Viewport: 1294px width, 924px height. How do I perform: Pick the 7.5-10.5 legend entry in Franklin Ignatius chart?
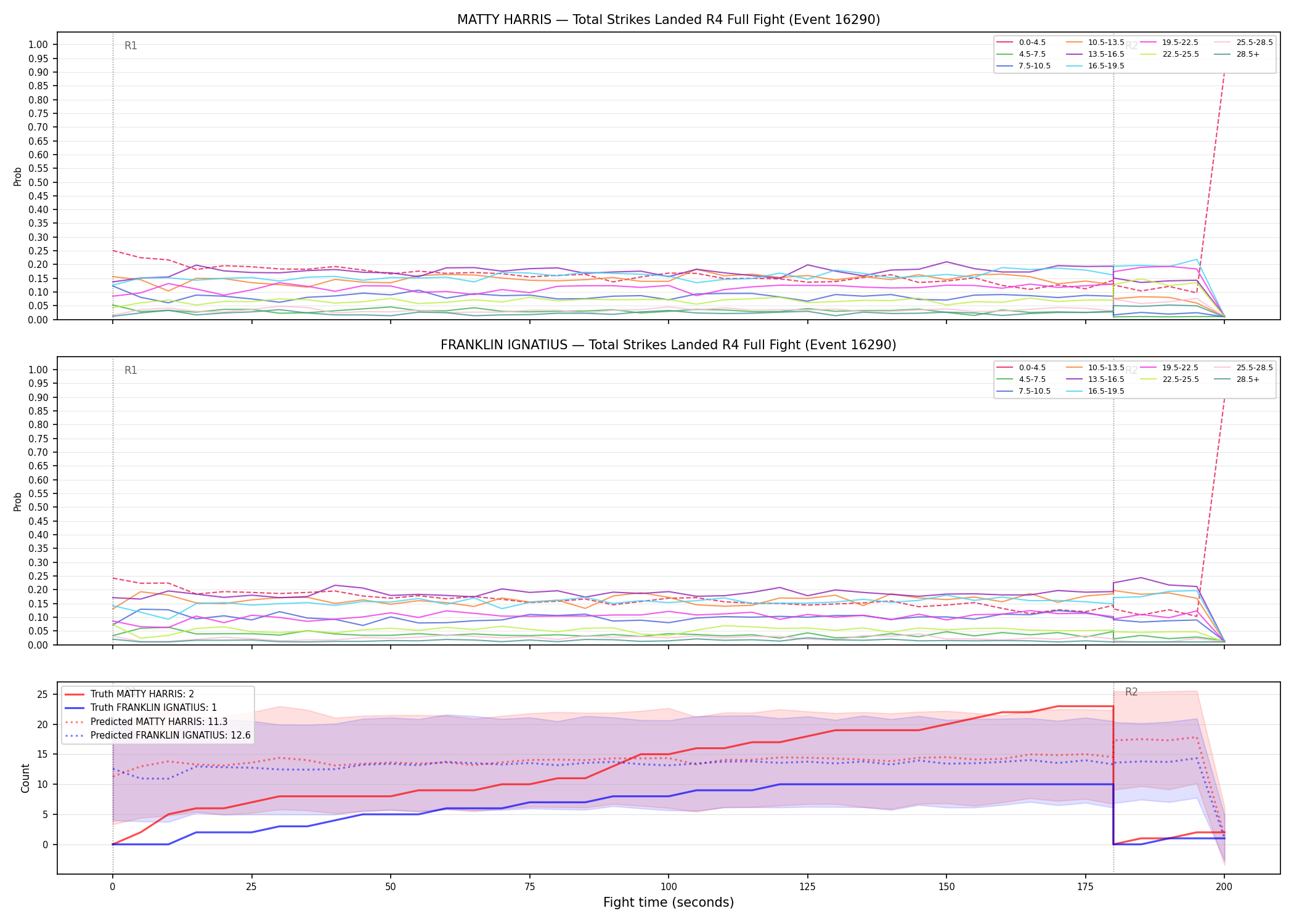(1024, 391)
